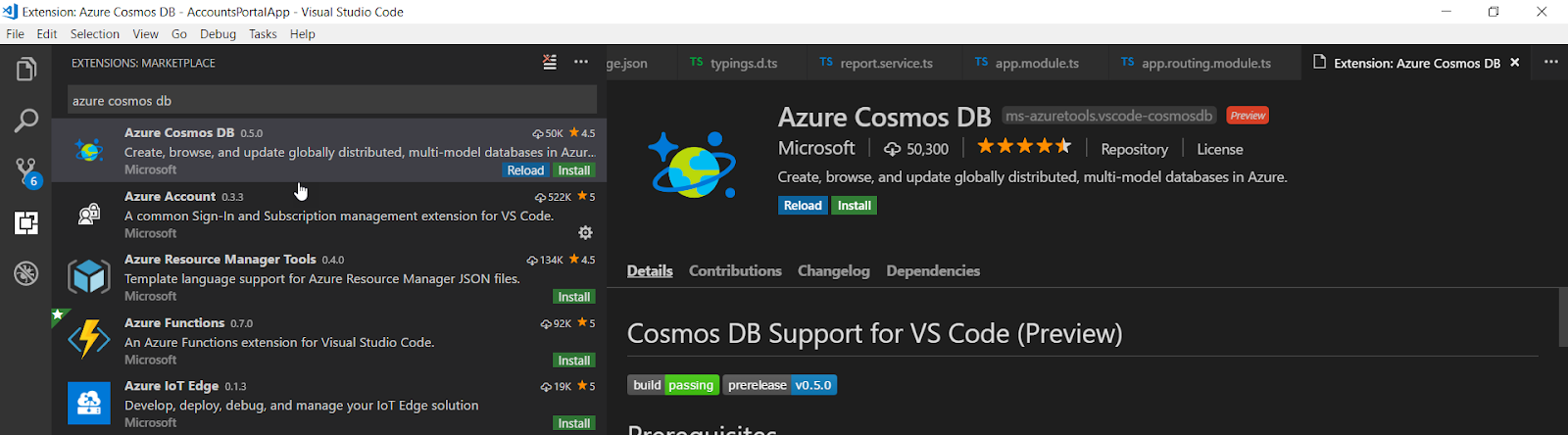Select Azure Account extension entry
Screen dimensions: 1568x435
(x=329, y=214)
